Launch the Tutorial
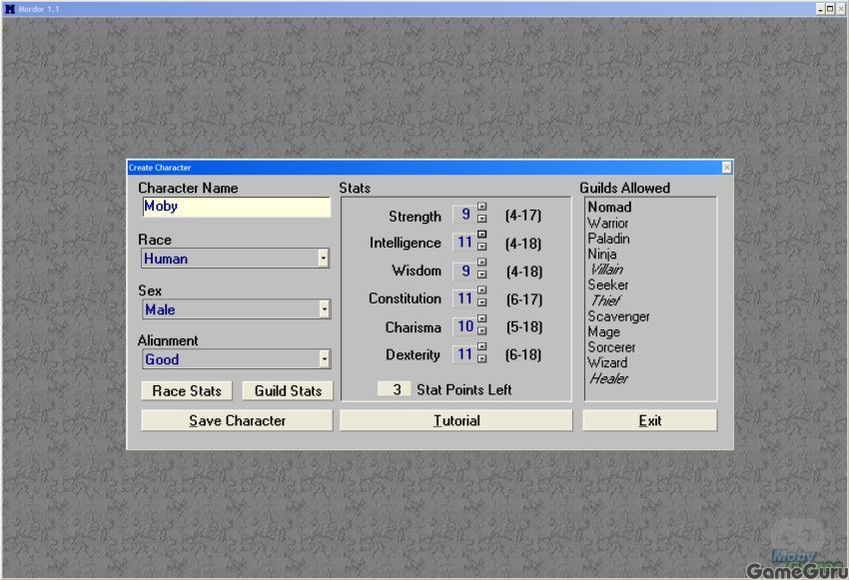This screenshot has height=580, width=849. coord(456,420)
